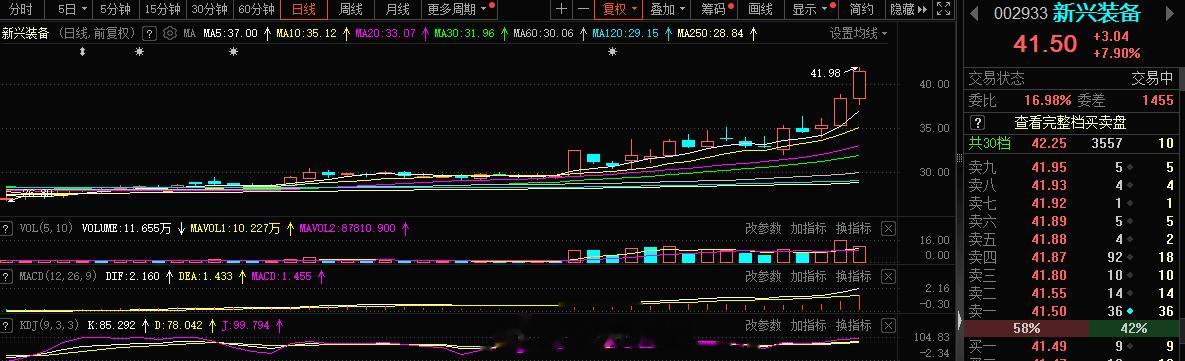Viewport: 1185px width, 361px height.
Task: Switch to 周线 weekly chart
Action: pyautogui.click(x=351, y=9)
